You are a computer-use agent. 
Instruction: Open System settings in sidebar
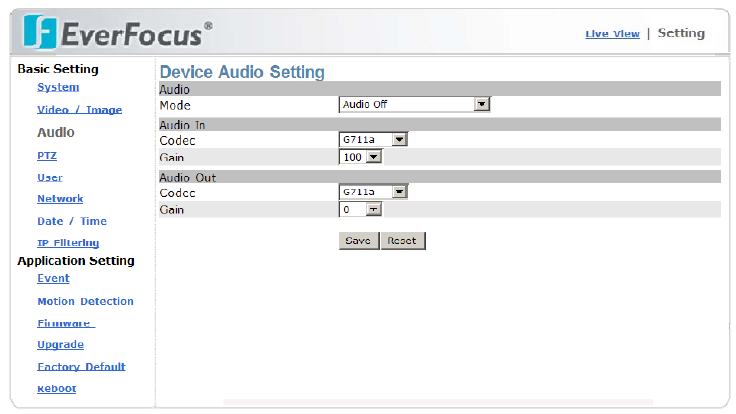point(58,87)
